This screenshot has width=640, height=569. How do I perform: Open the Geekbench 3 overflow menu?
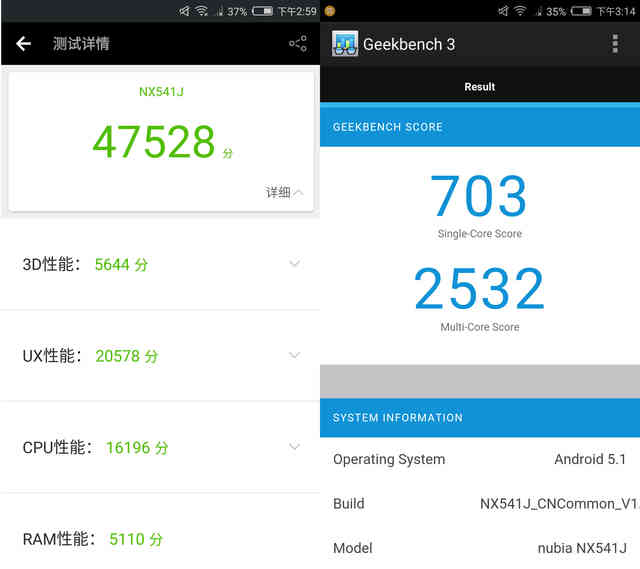click(x=615, y=44)
